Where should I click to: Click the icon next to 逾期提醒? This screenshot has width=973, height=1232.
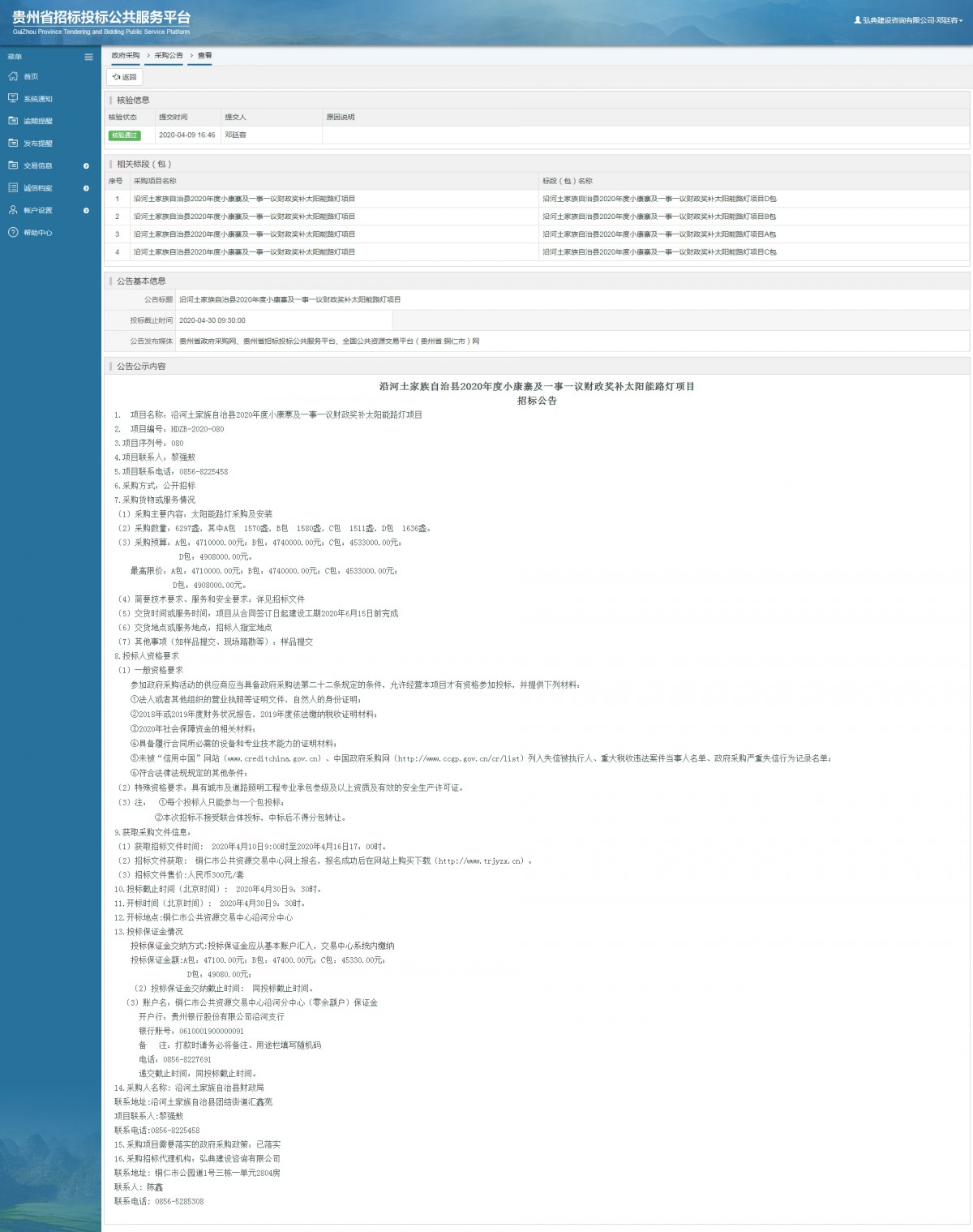pyautogui.click(x=13, y=121)
